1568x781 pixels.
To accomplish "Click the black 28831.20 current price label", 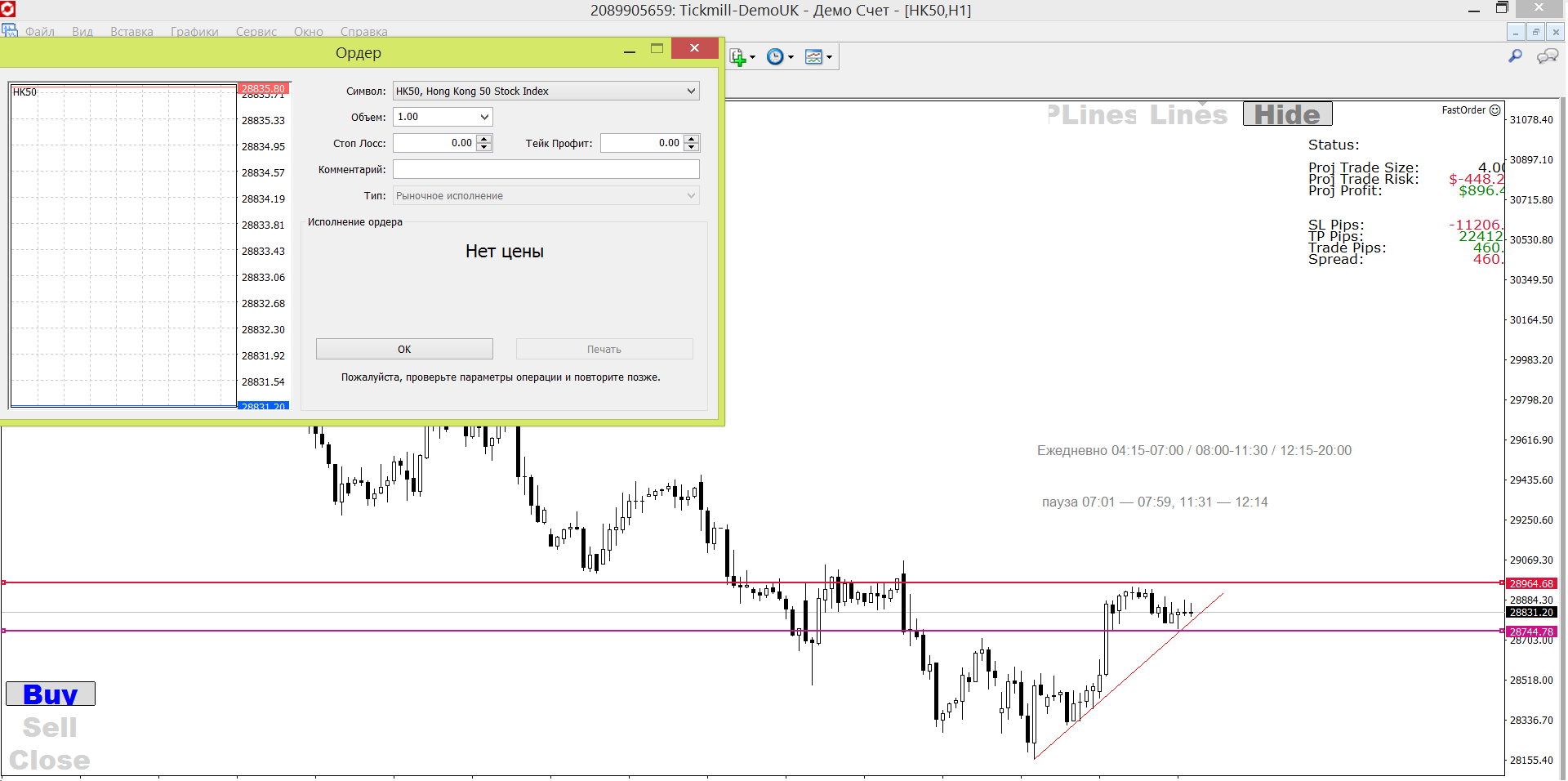I will 1531,612.
